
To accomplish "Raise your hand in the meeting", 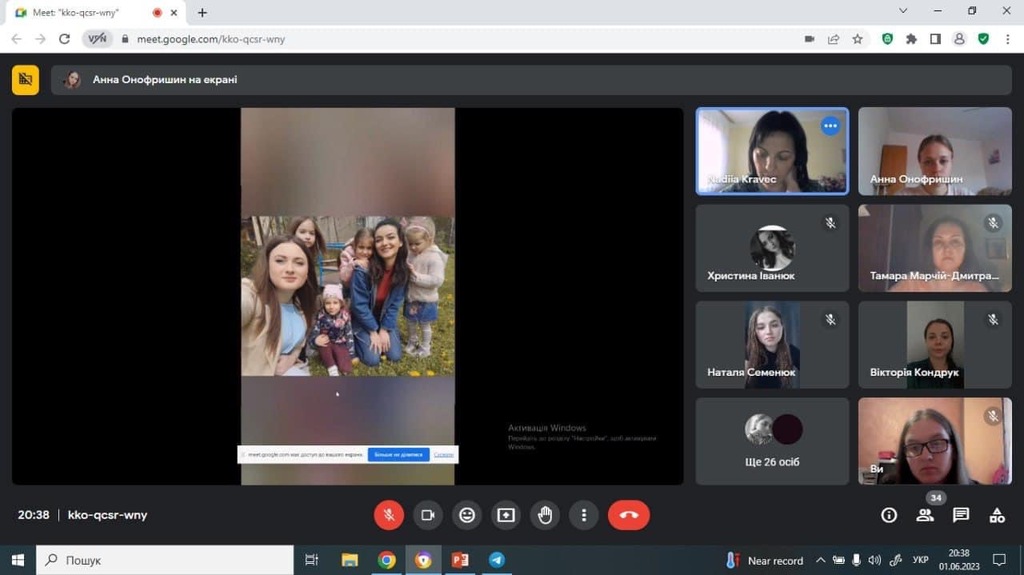I will 545,515.
